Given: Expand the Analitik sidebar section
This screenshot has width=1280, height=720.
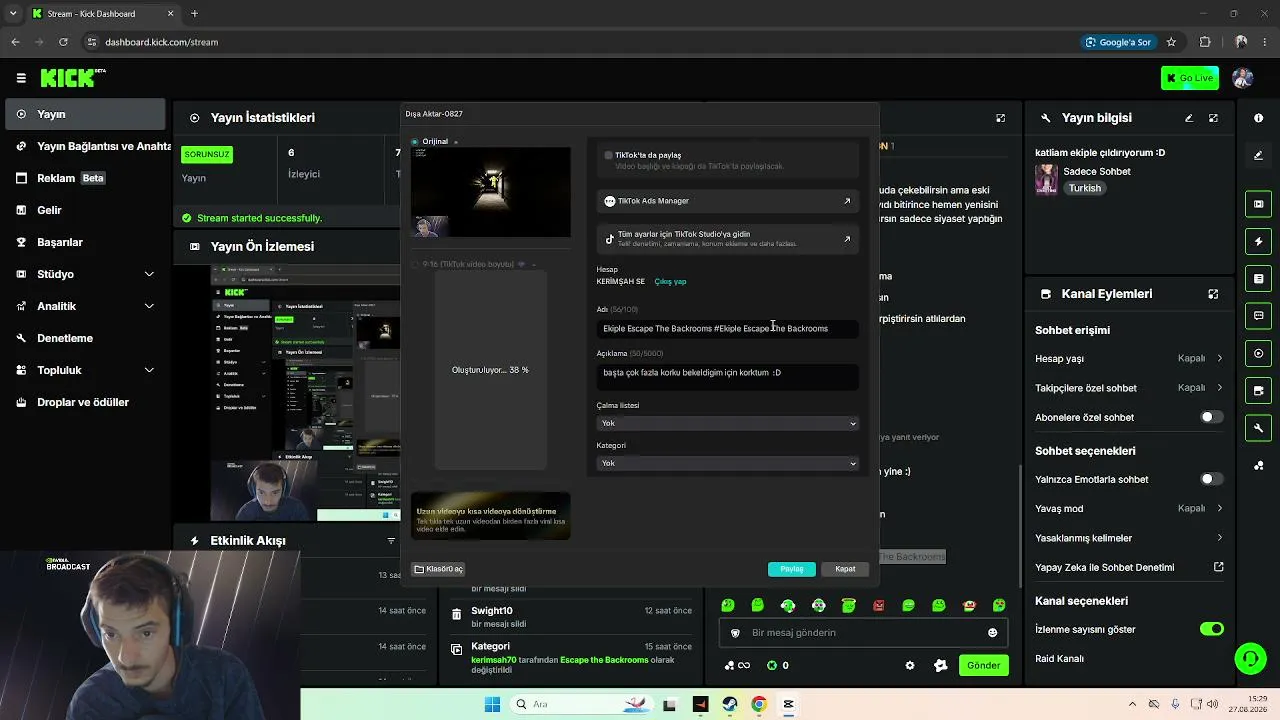Looking at the screenshot, I should pyautogui.click(x=149, y=306).
